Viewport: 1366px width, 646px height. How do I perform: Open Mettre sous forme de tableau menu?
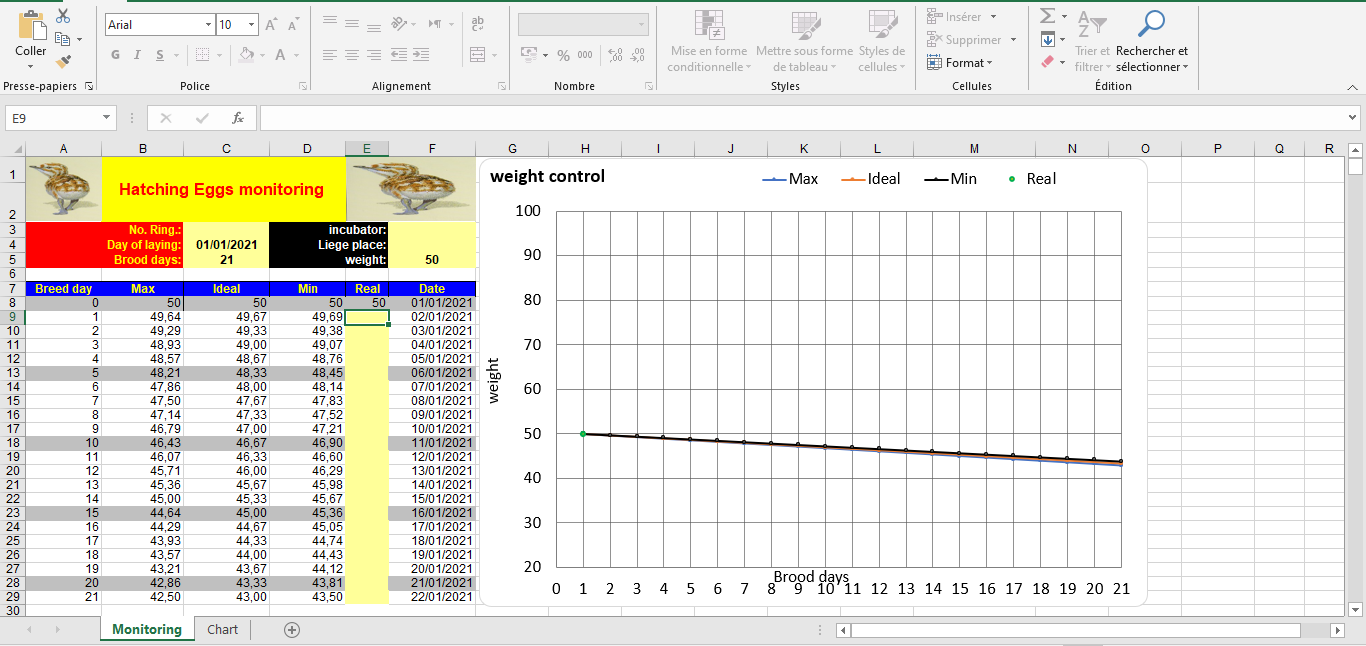pyautogui.click(x=805, y=42)
